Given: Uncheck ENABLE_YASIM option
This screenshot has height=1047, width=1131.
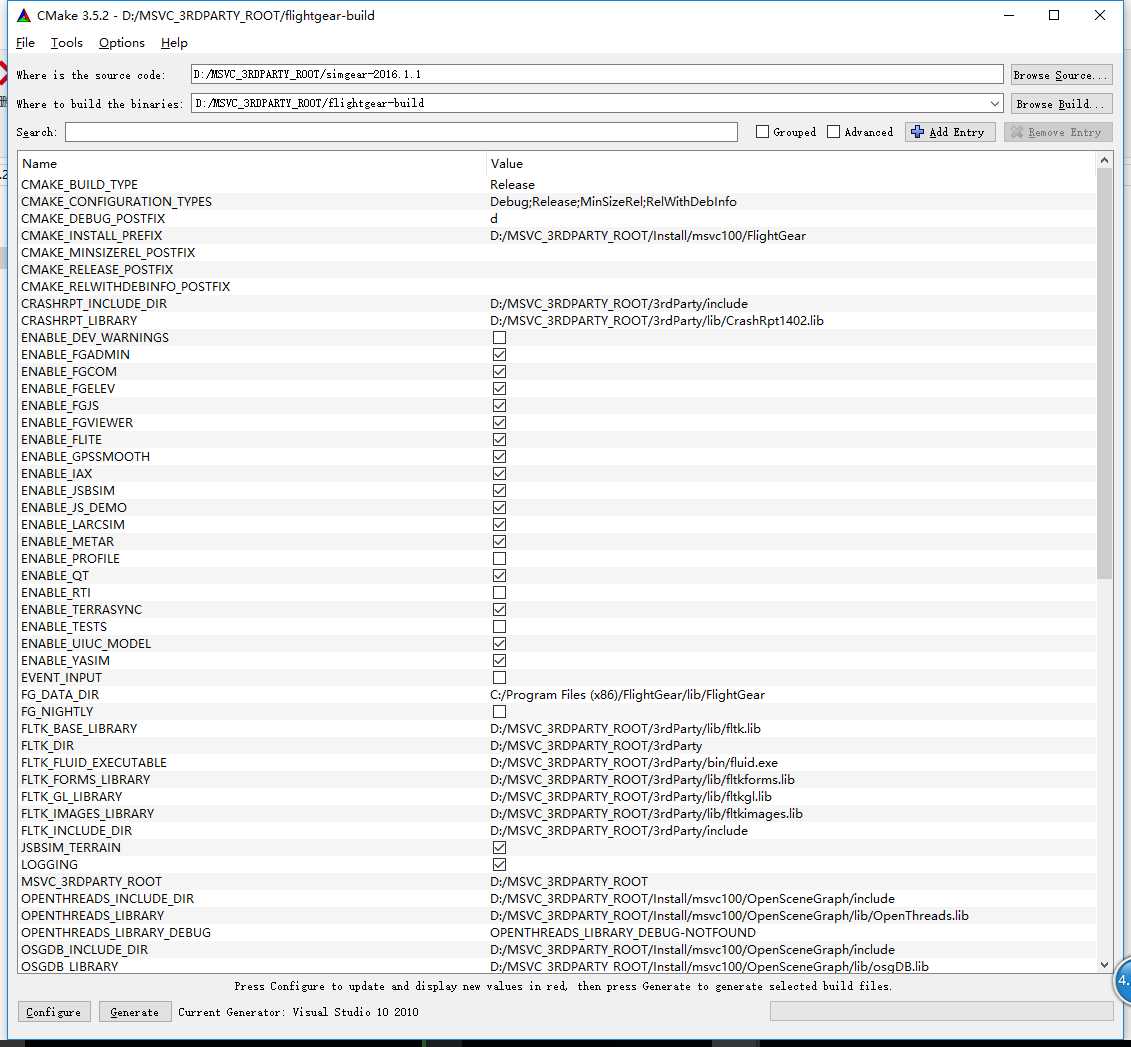Looking at the screenshot, I should (x=499, y=661).
